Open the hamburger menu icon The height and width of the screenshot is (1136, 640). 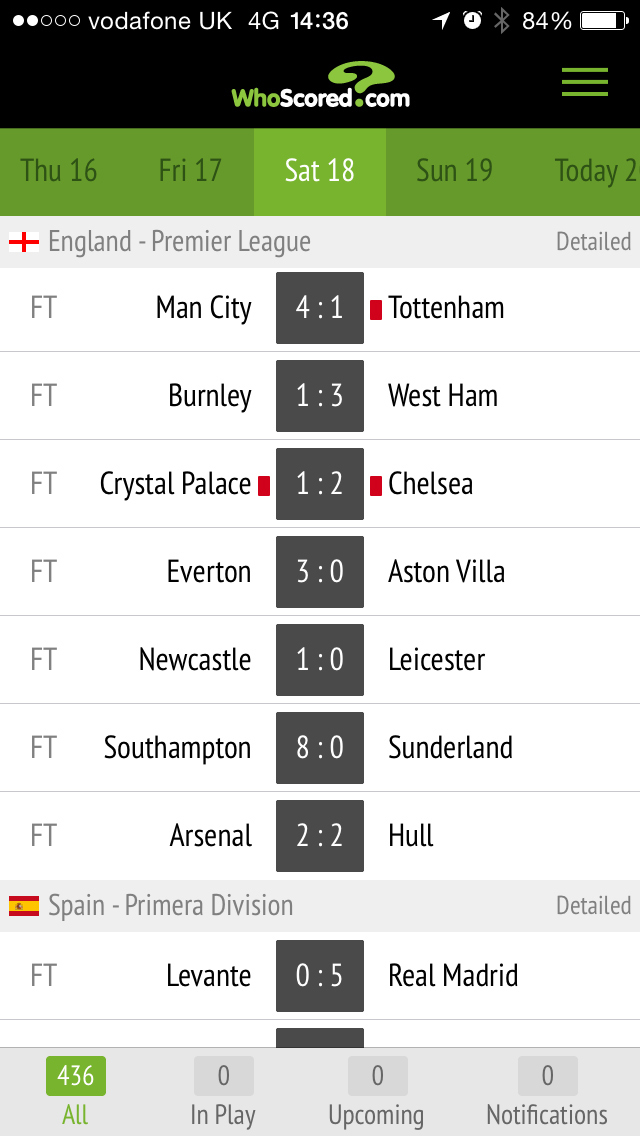[585, 82]
